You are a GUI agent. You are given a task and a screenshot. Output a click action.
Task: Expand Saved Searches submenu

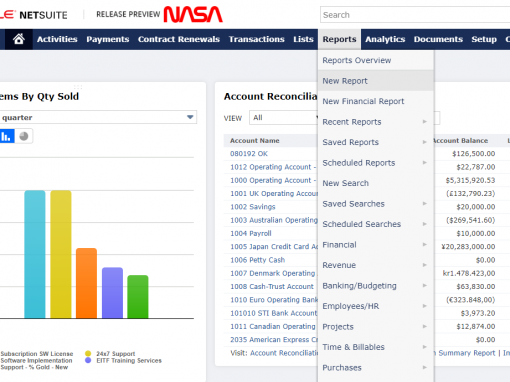pos(376,204)
